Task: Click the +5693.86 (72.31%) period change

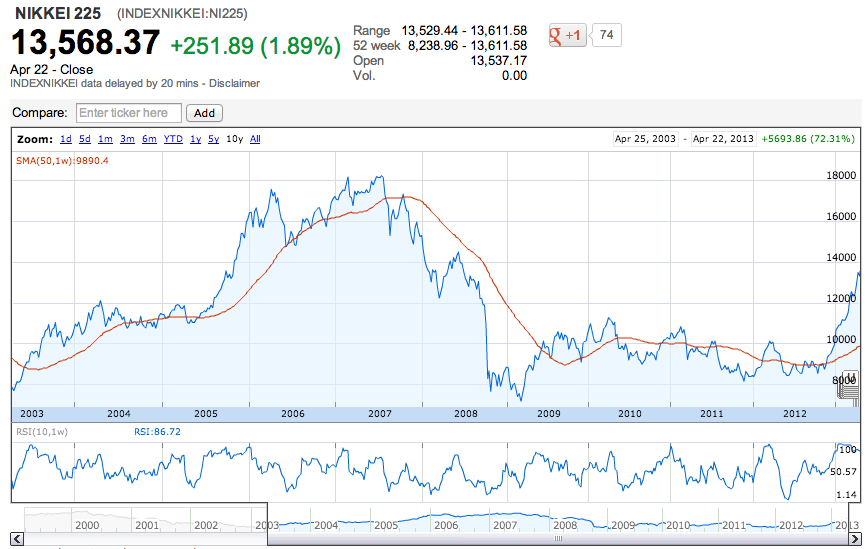Action: point(808,139)
